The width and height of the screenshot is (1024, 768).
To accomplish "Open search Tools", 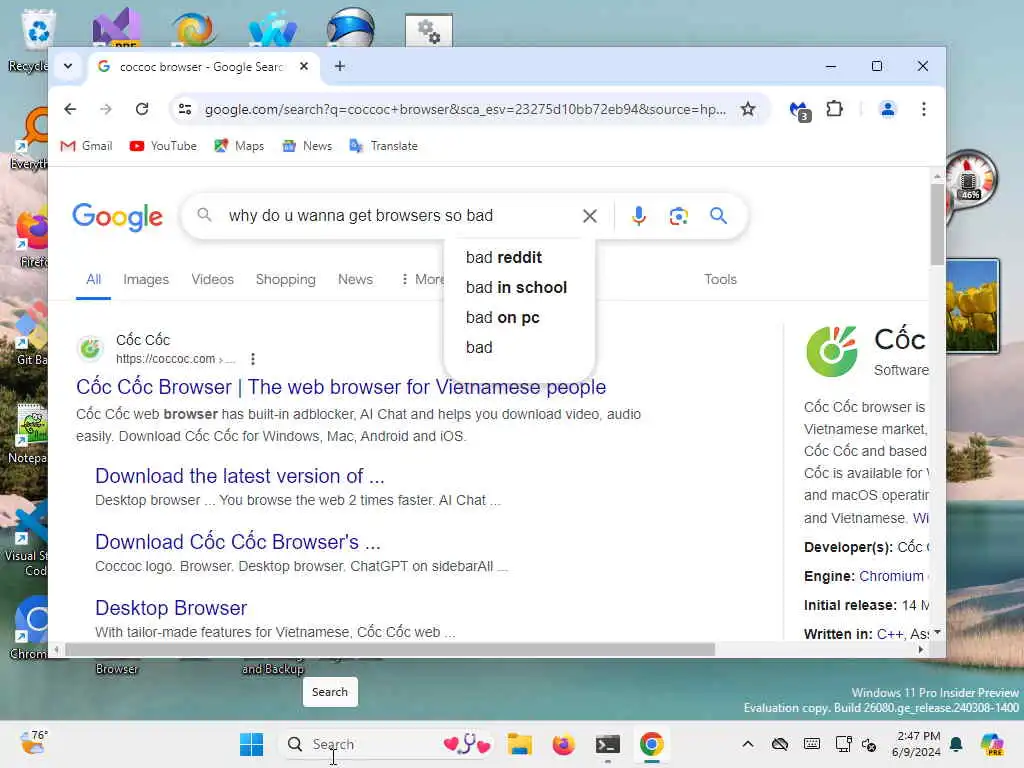I will click(720, 280).
